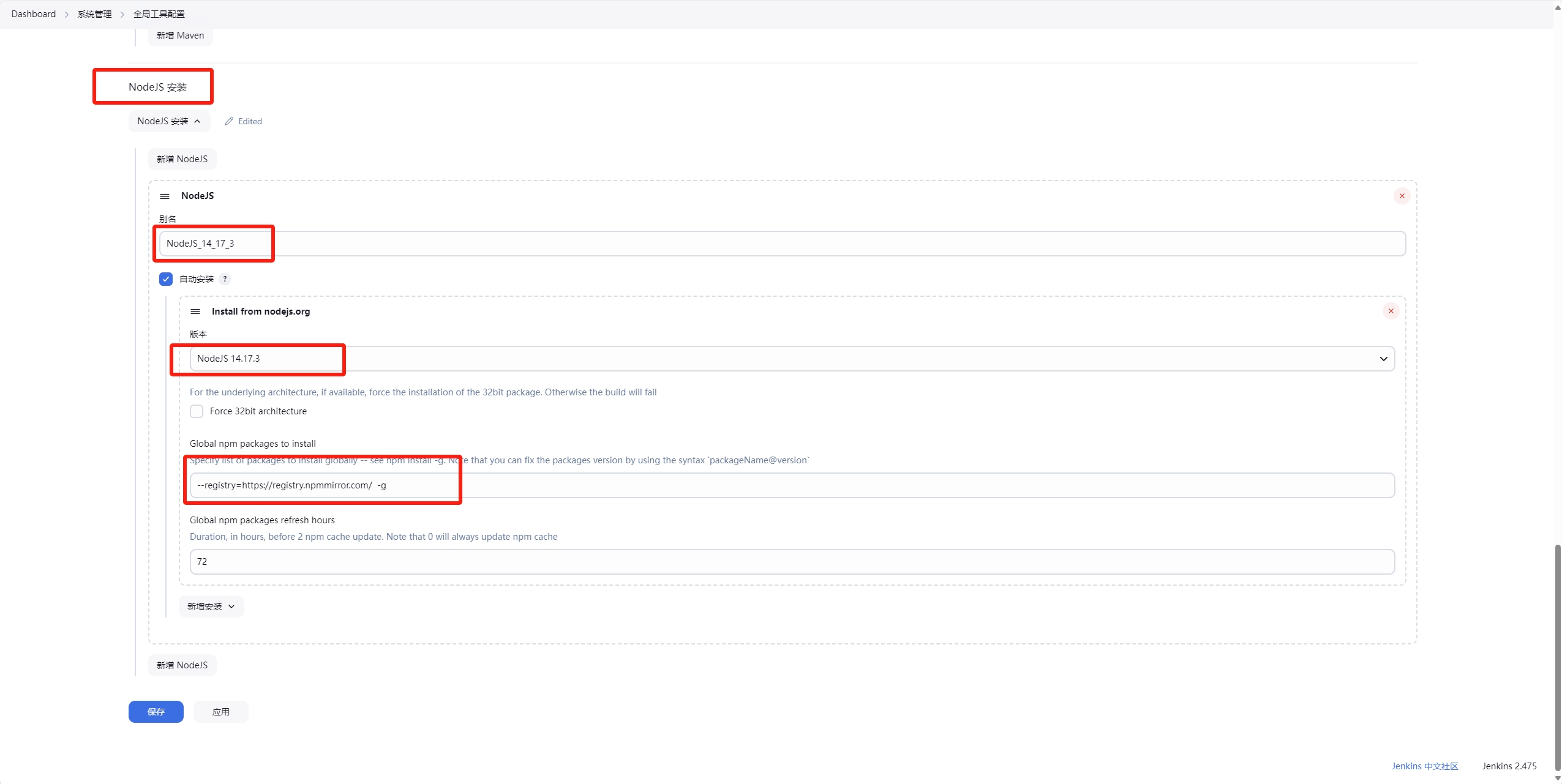
Task: Click the pencil Edited icon
Action: [x=229, y=121]
